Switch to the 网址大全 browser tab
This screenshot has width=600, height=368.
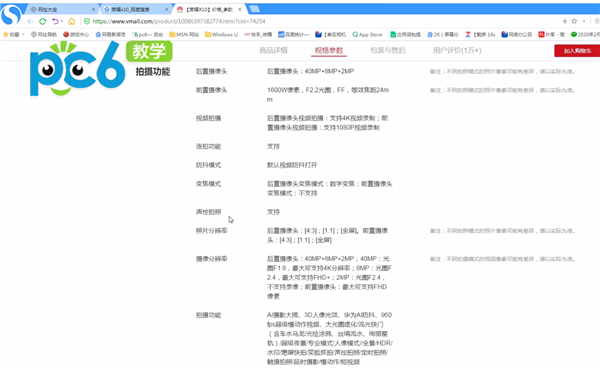pyautogui.click(x=61, y=9)
